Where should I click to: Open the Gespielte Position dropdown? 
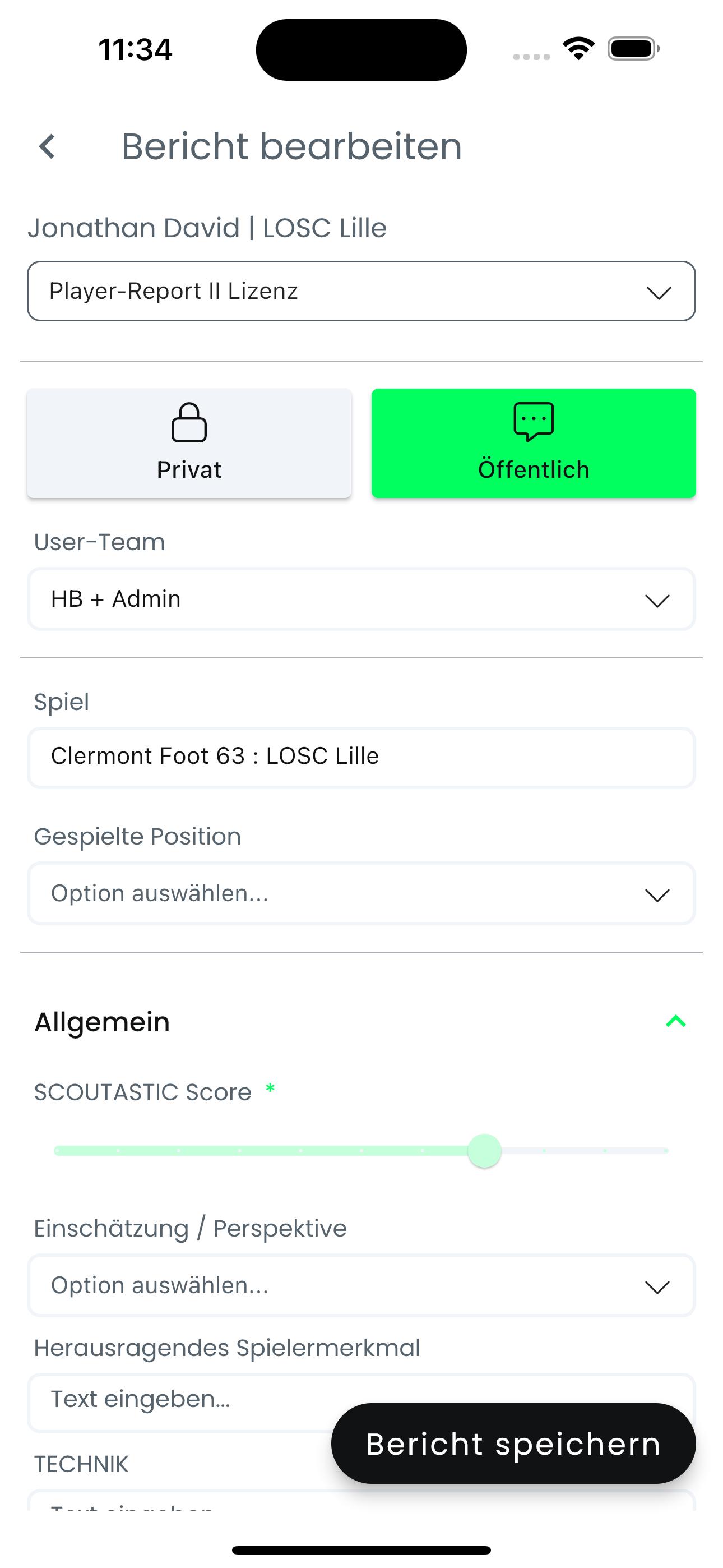361,893
